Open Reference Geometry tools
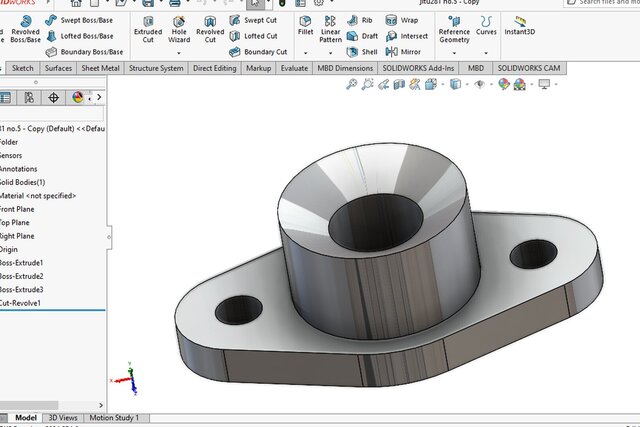 454,29
